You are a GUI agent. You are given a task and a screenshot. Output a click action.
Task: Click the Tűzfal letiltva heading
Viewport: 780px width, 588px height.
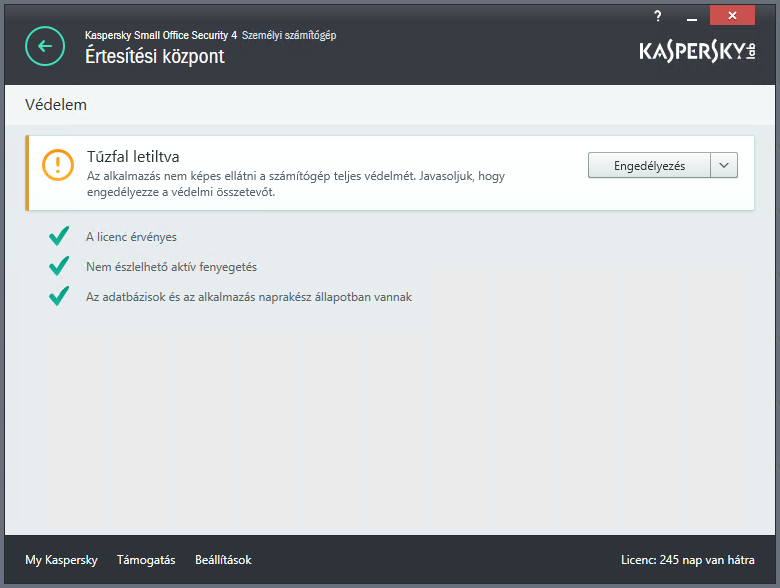(133, 157)
